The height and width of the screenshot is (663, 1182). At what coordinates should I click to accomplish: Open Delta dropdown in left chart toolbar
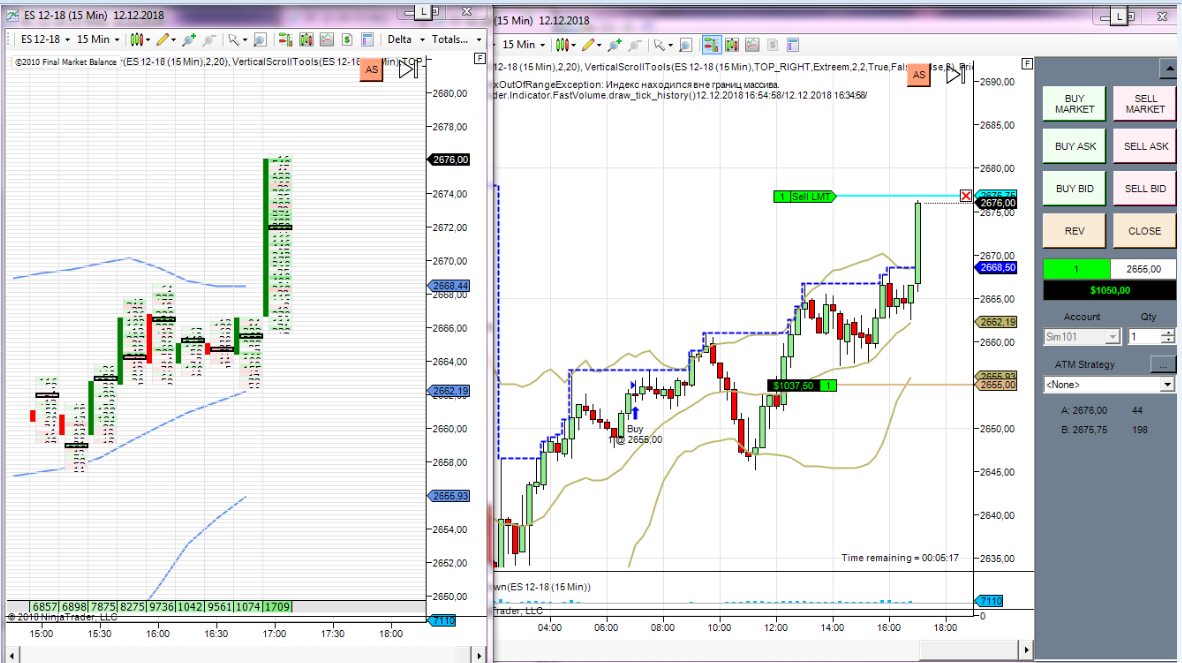[x=406, y=39]
